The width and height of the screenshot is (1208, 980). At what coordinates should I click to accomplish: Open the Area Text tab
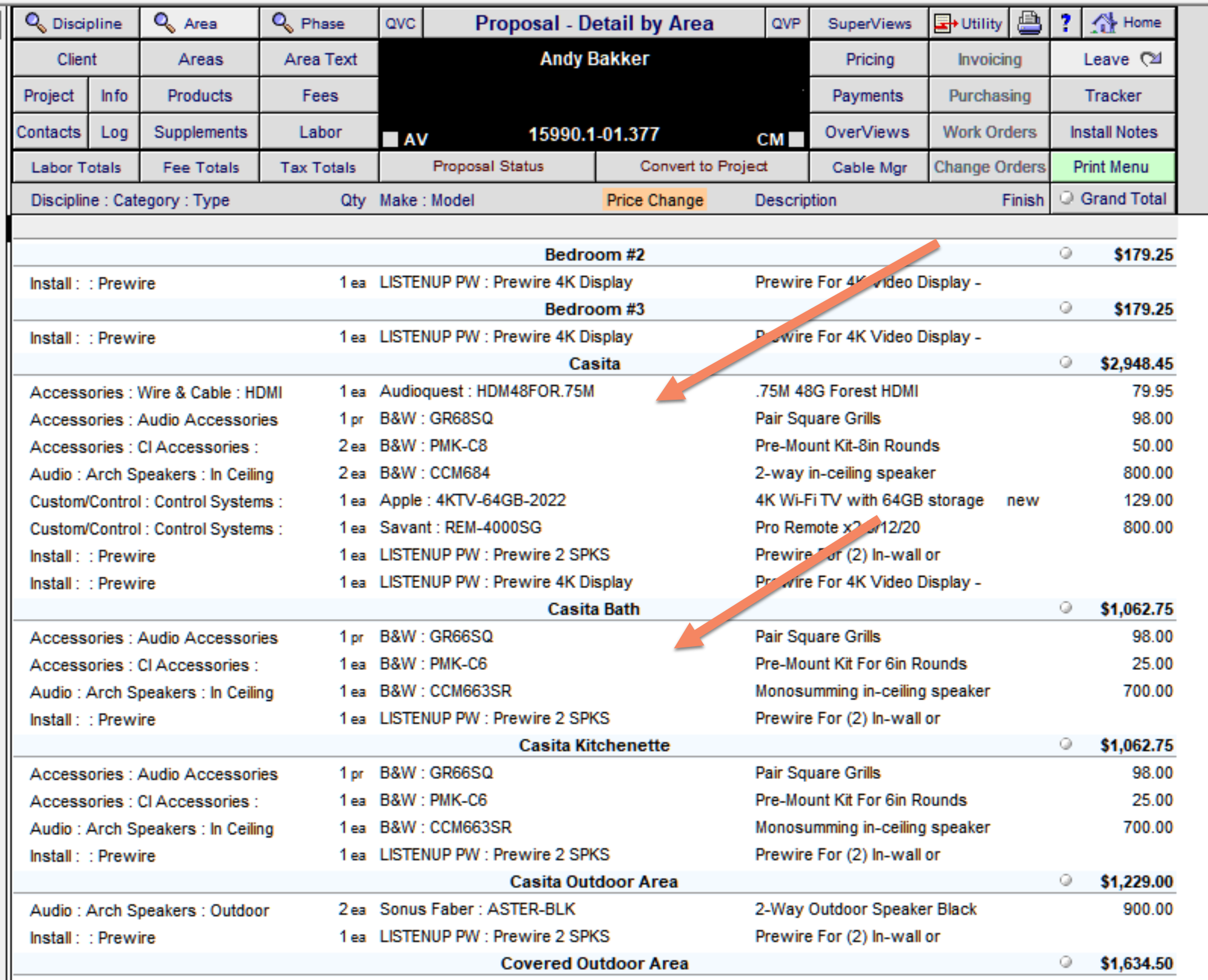click(x=319, y=59)
